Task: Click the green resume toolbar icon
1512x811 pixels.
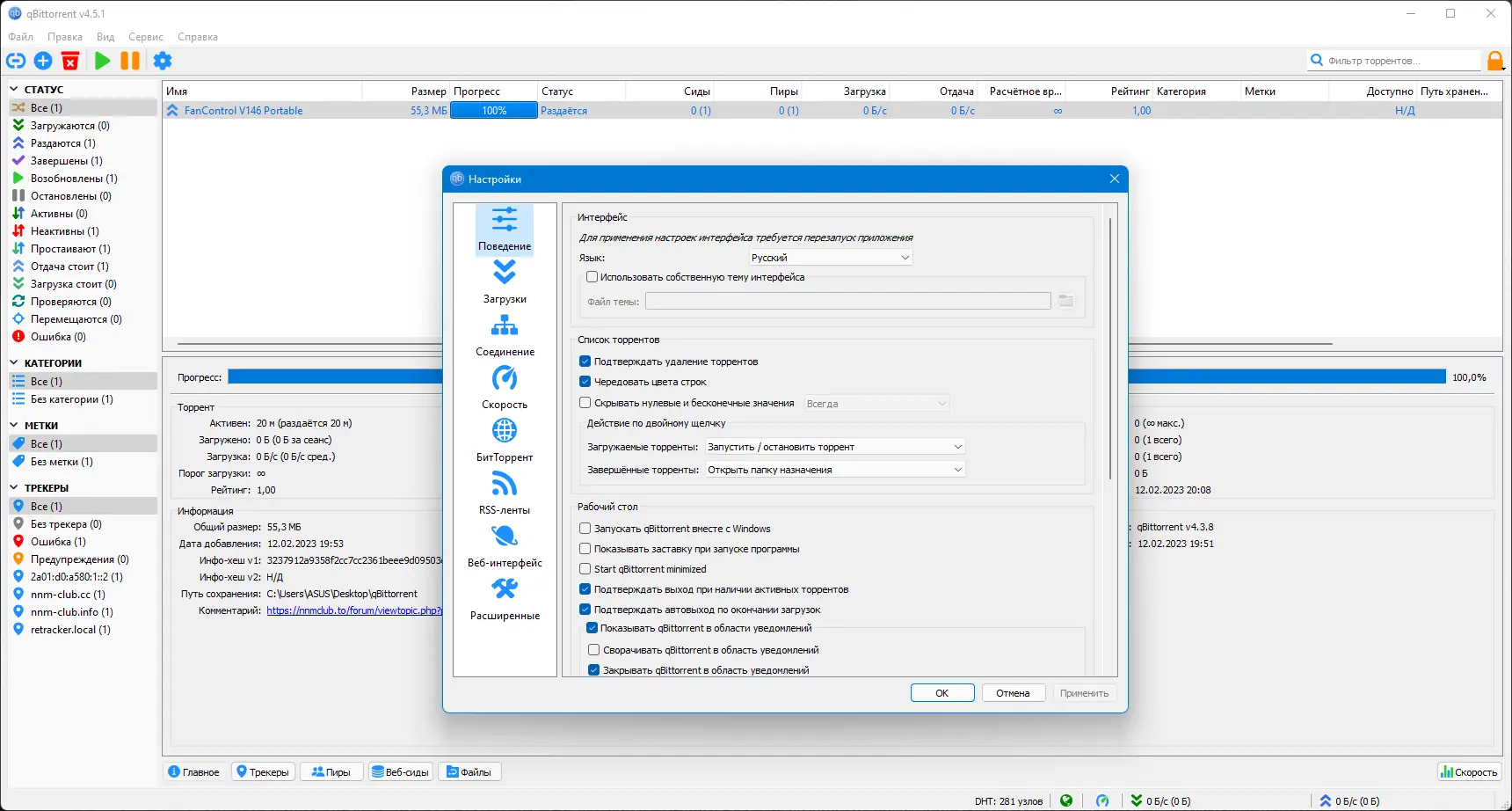Action: (102, 61)
